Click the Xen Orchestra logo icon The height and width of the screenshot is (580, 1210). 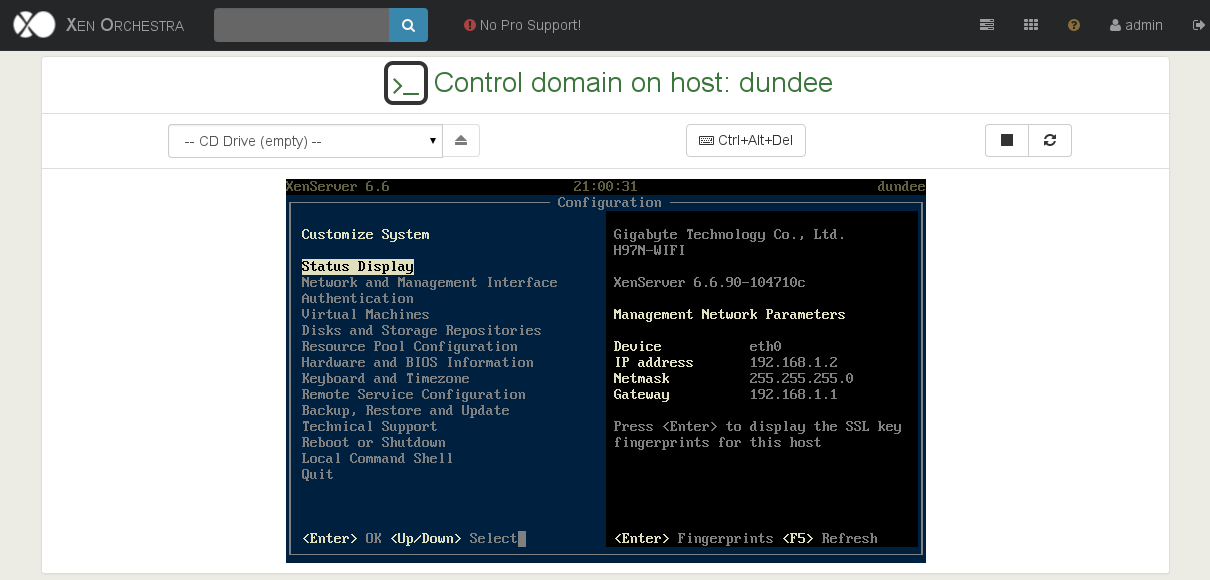pos(34,25)
